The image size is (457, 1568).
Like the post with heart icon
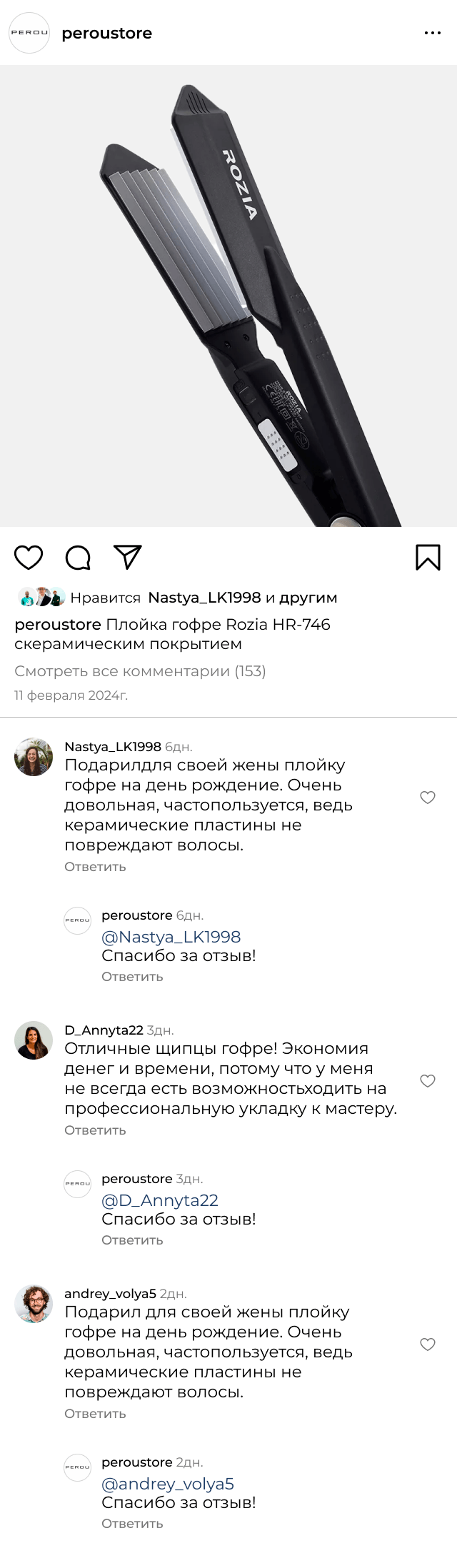pos(29,557)
